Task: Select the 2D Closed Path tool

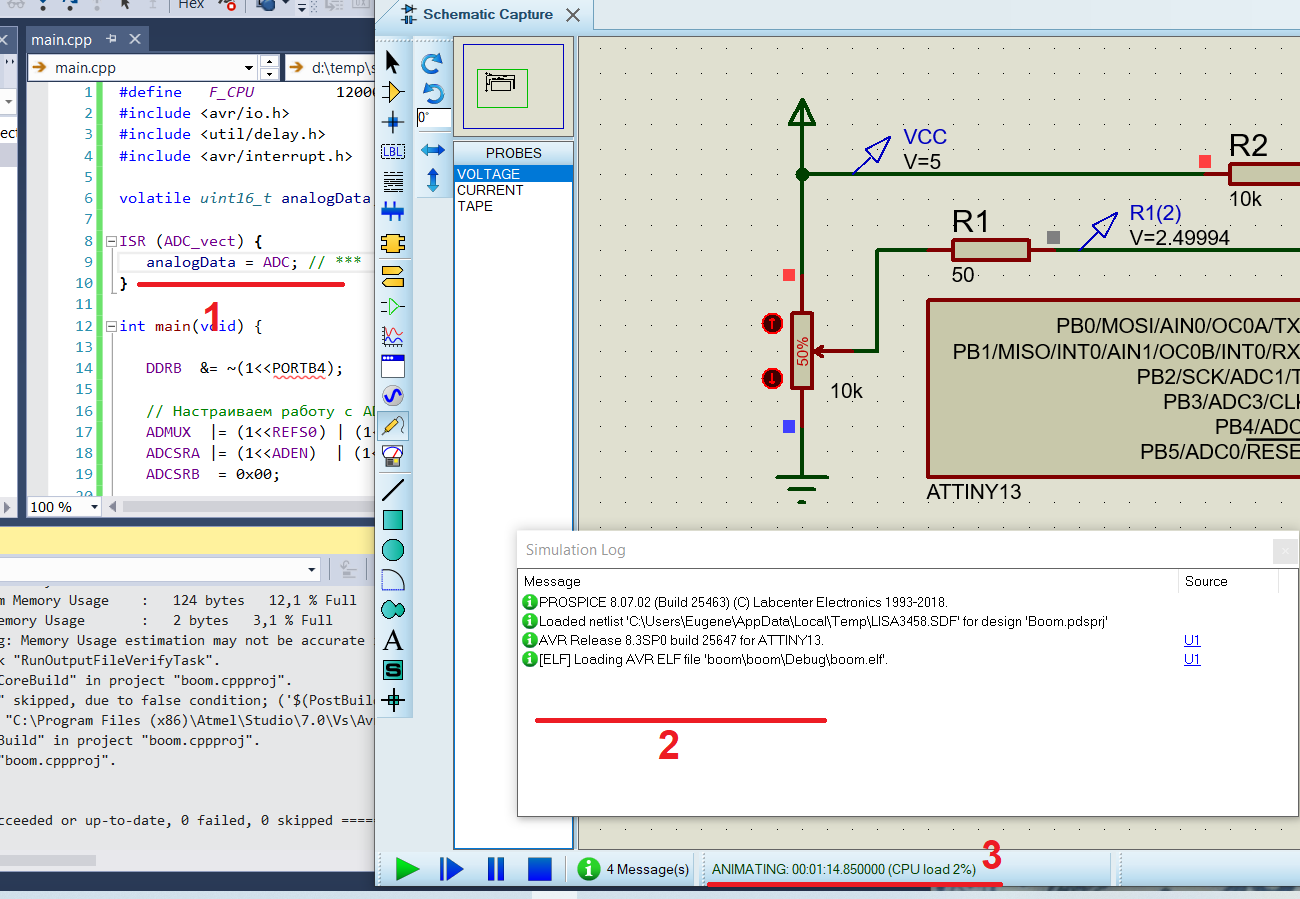Action: (393, 609)
